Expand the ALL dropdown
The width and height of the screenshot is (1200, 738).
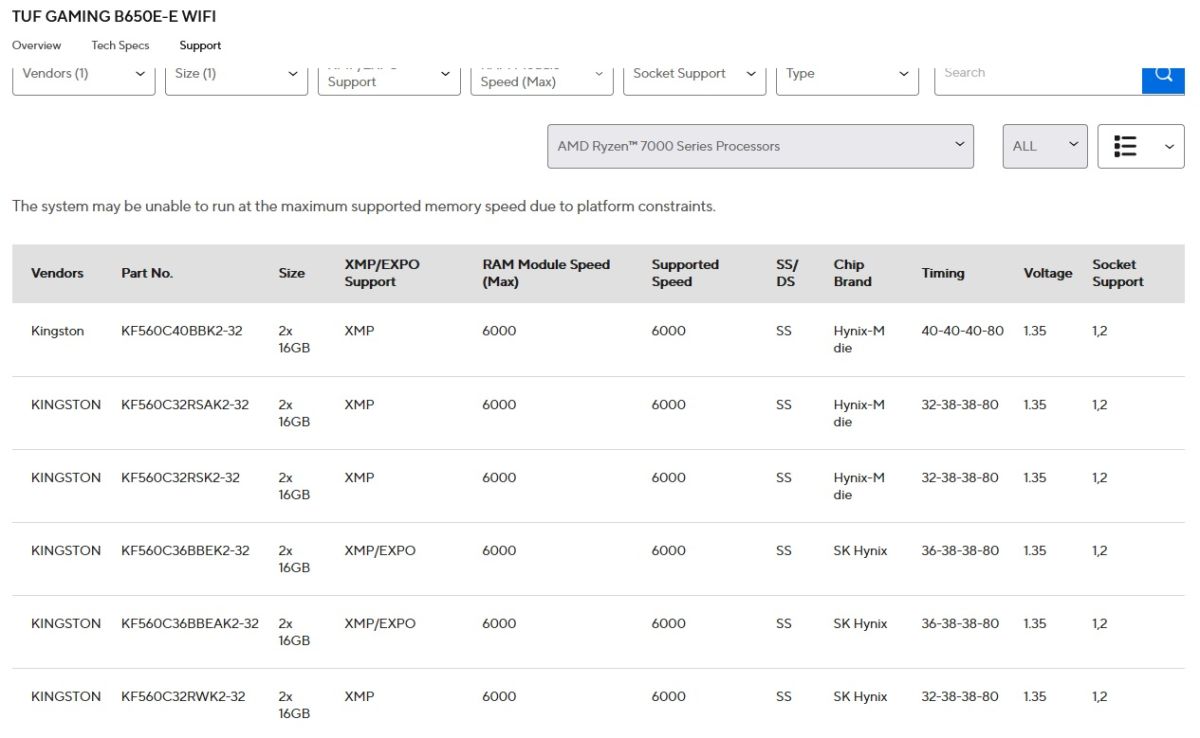click(x=1045, y=146)
